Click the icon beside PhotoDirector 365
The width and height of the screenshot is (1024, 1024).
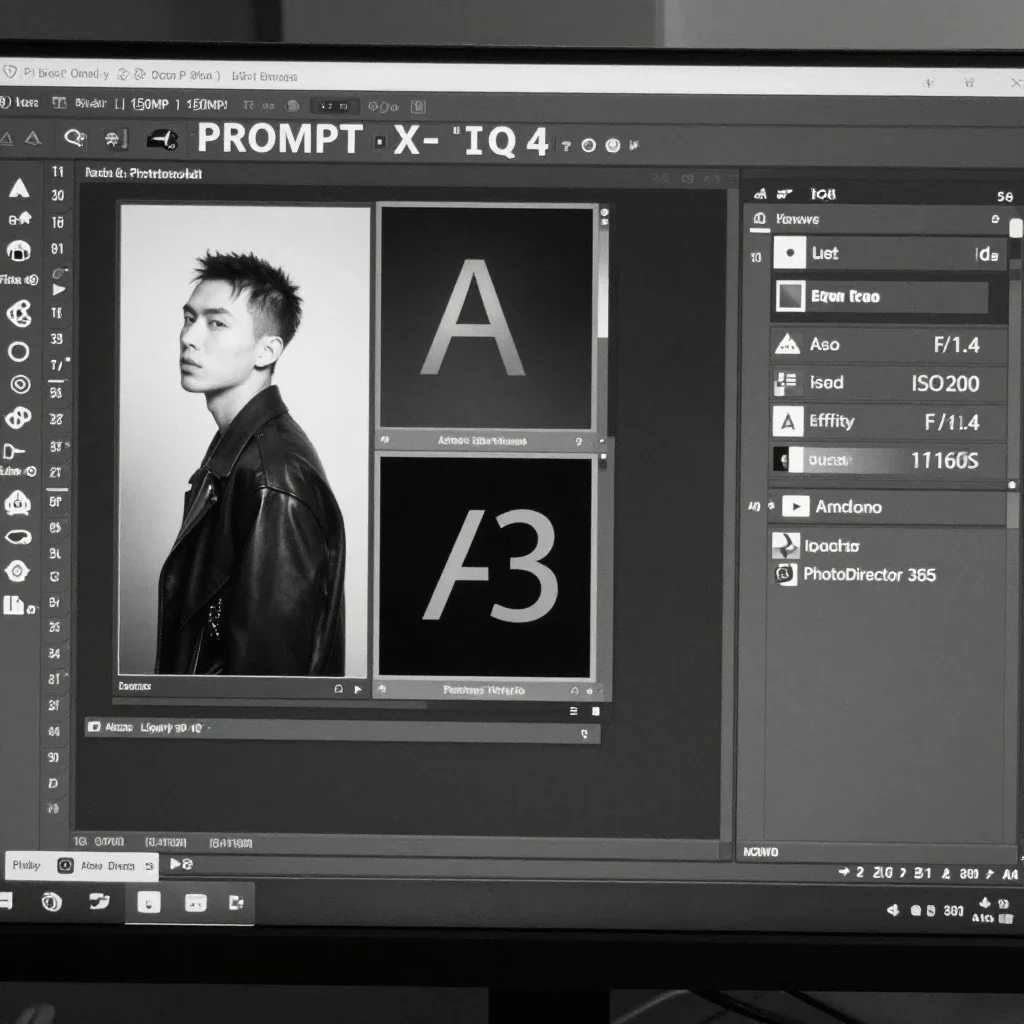[785, 575]
